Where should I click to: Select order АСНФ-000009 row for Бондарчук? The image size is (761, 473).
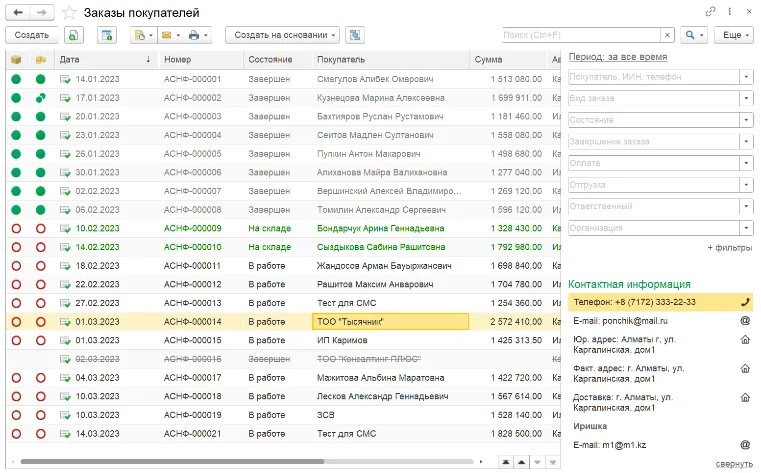click(283, 228)
